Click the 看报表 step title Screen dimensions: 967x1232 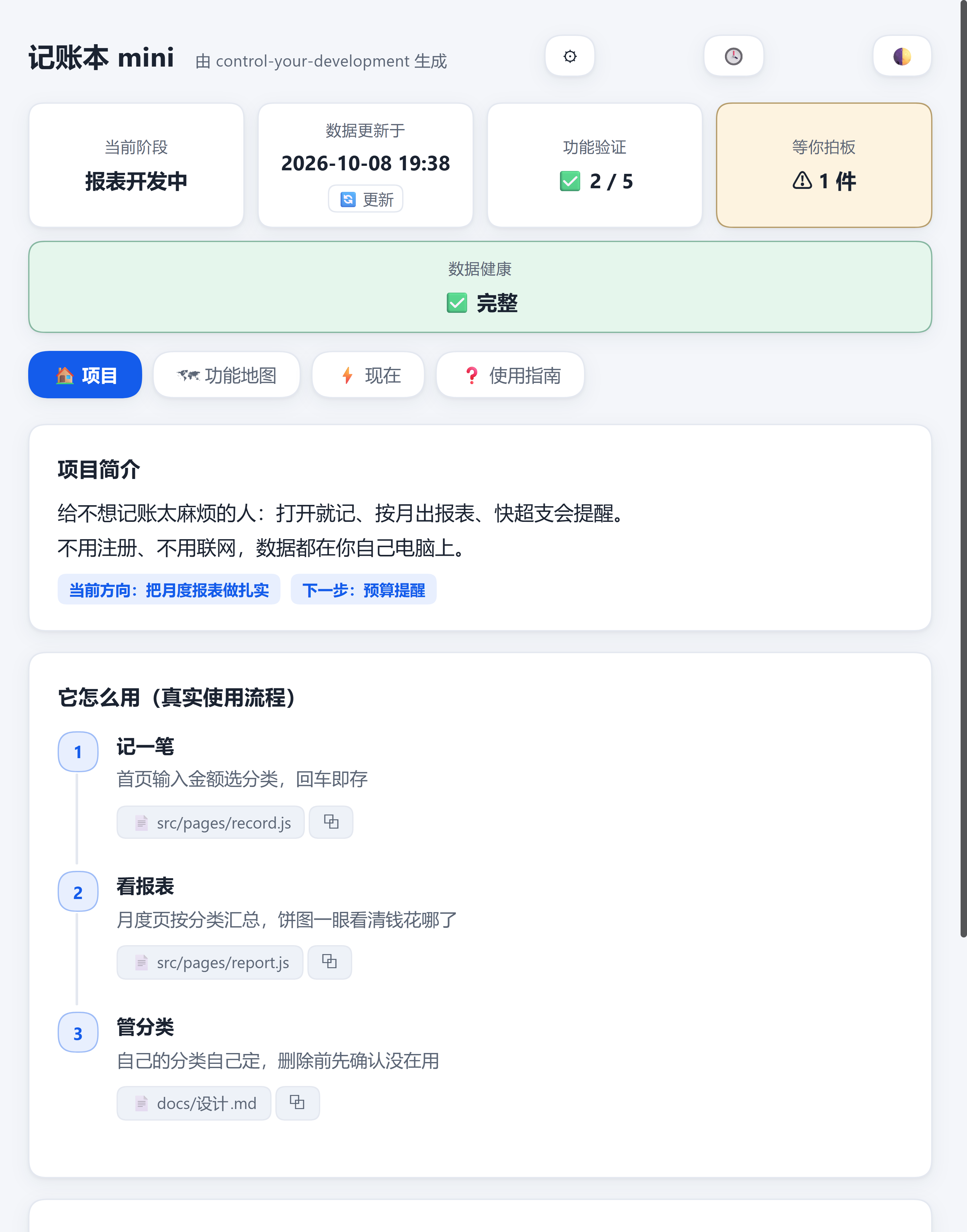(145, 886)
